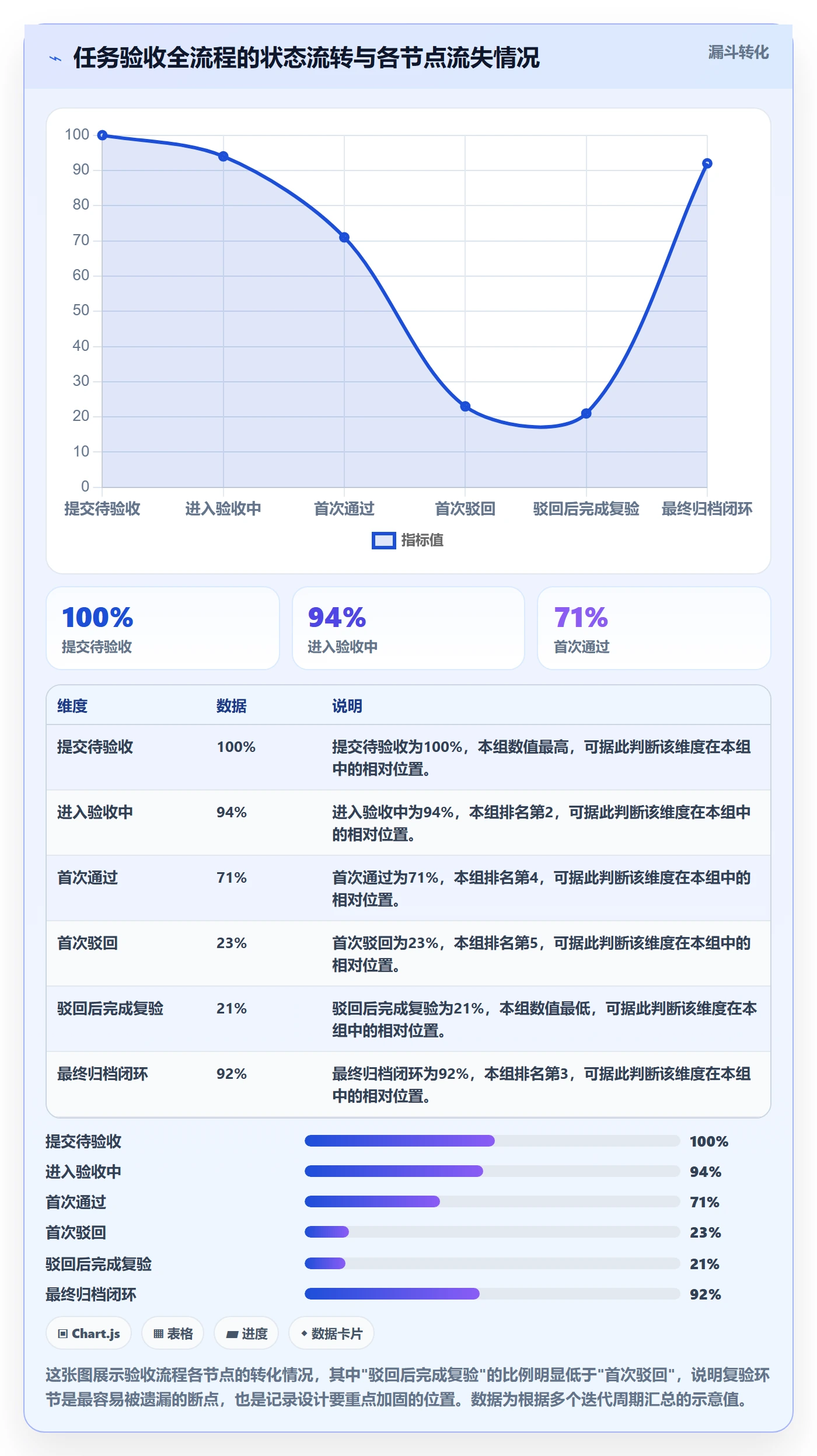817x1456 pixels.
Task: Click the 驳回后完成复验 row name in the table
Action: click(110, 1008)
